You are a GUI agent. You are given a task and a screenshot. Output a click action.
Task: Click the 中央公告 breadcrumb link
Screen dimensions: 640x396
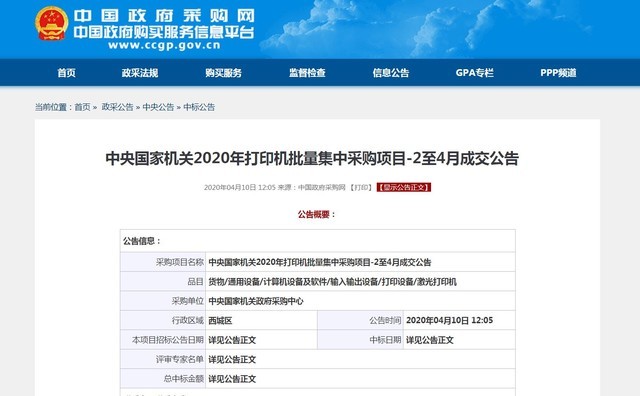tap(158, 107)
